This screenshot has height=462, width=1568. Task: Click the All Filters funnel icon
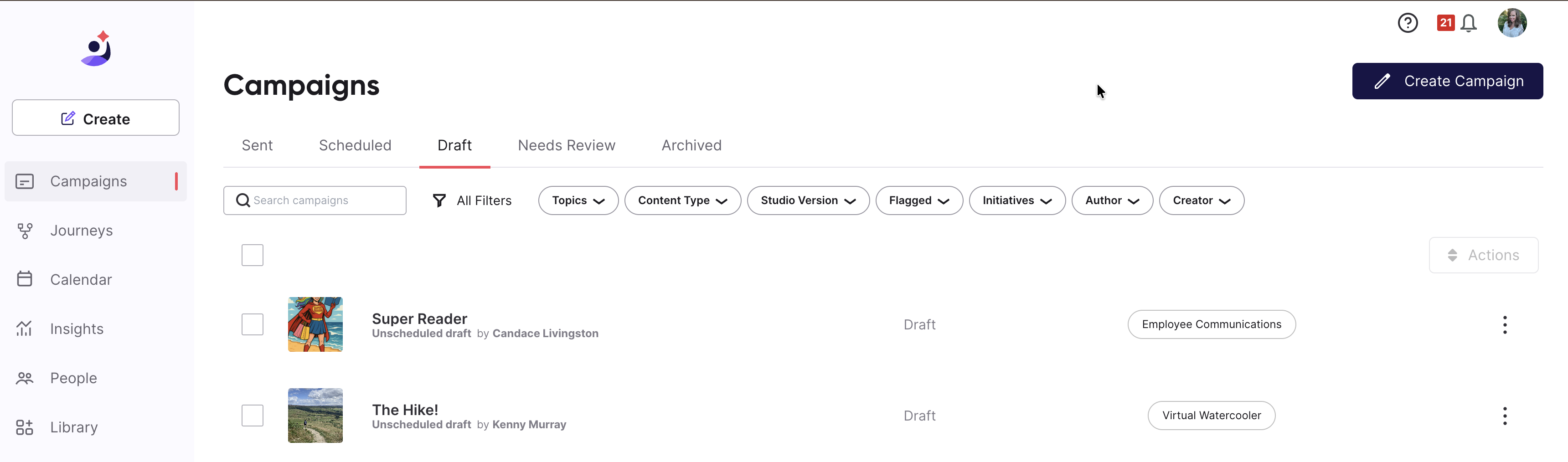[x=439, y=200]
